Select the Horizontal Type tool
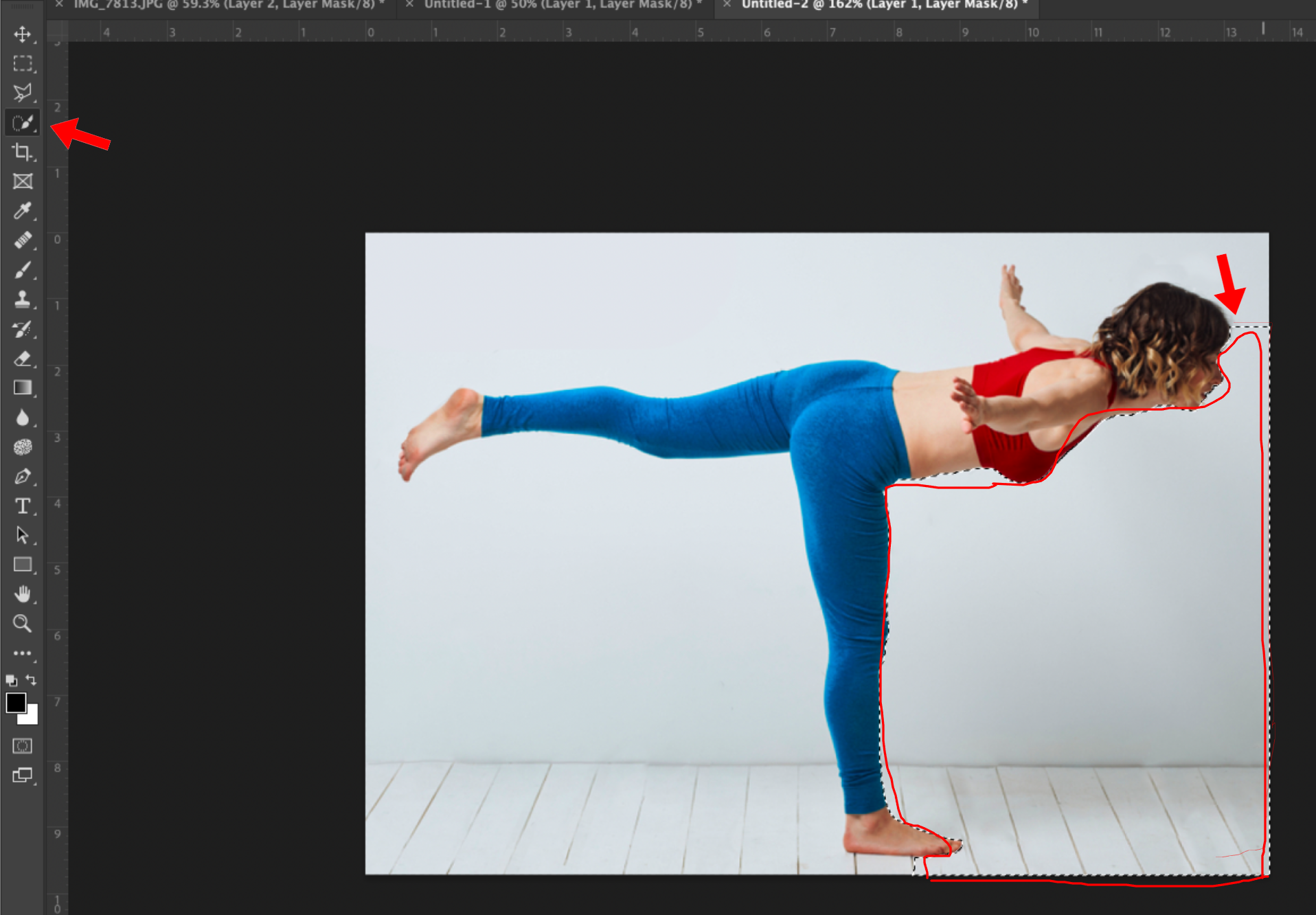This screenshot has height=915, width=1316. click(x=22, y=506)
